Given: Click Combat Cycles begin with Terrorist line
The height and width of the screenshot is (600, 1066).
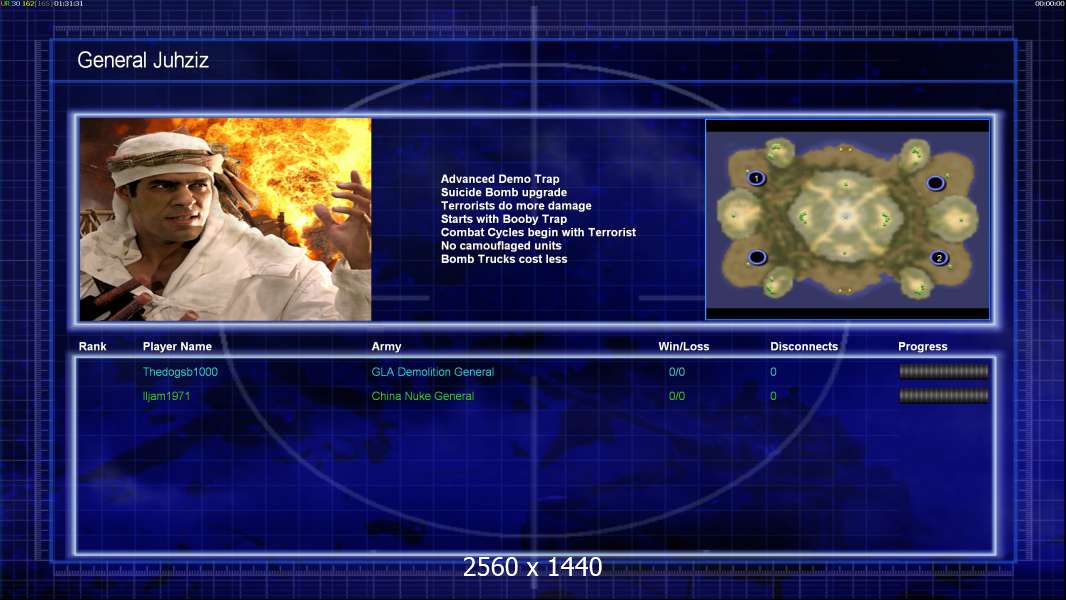Looking at the screenshot, I should click(538, 232).
